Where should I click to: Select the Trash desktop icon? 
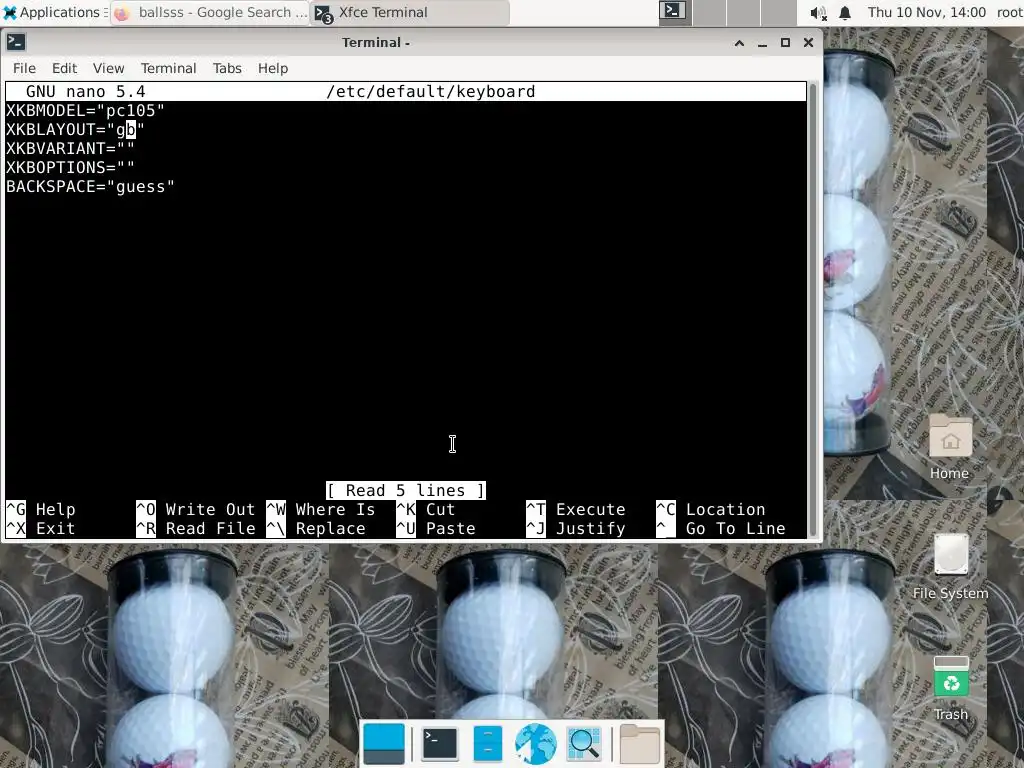coord(951,688)
